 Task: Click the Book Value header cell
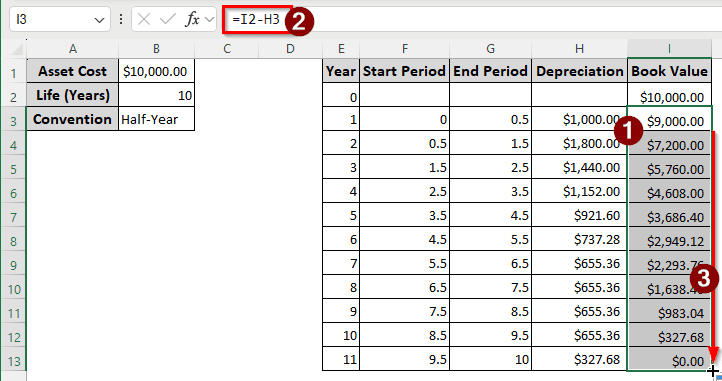(x=669, y=71)
